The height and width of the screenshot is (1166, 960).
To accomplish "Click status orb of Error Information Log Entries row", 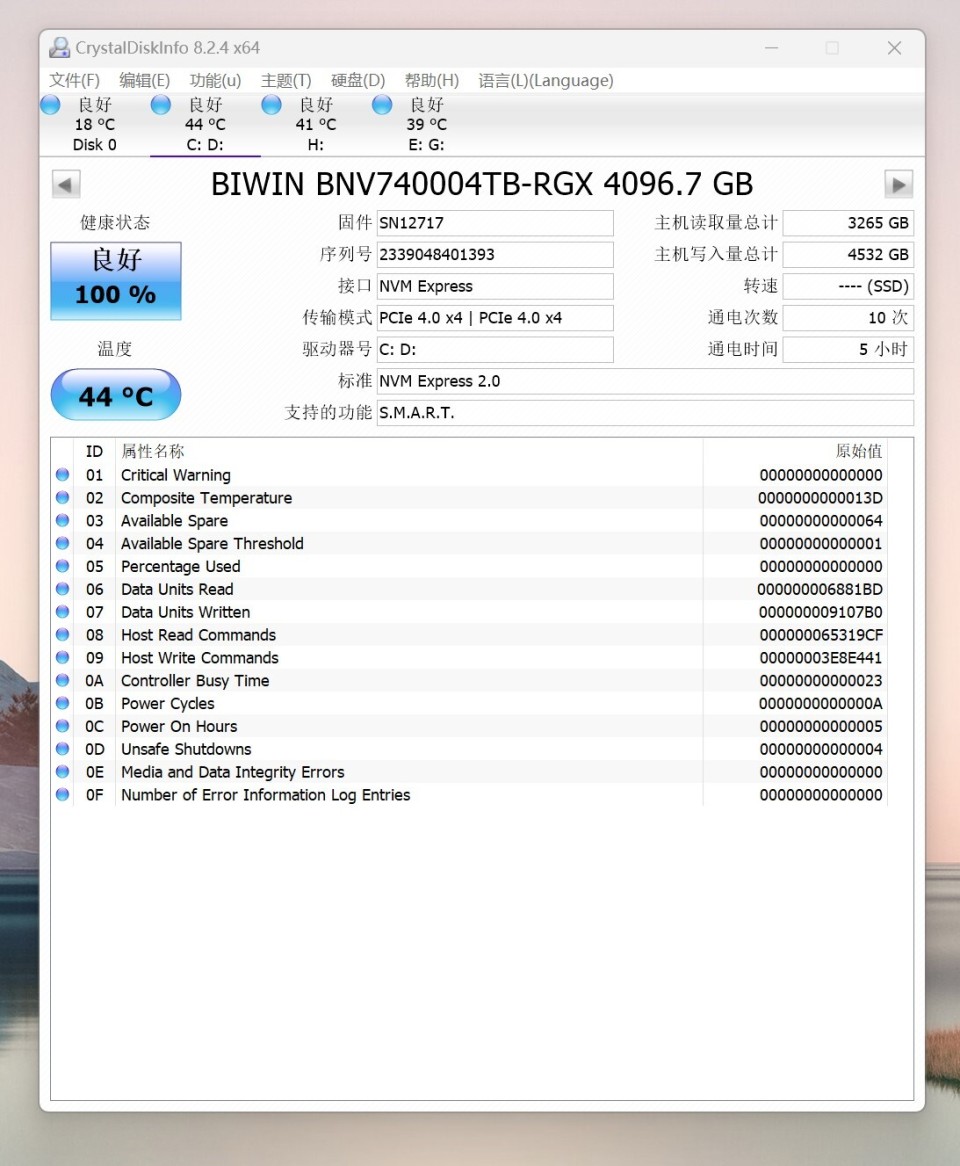I will pyautogui.click(x=62, y=794).
